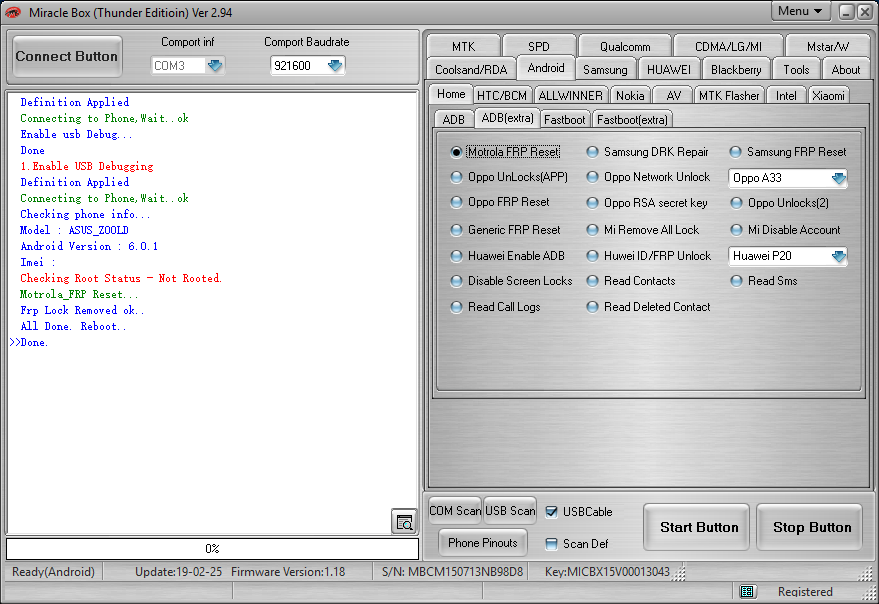Toggle the Scan Def checkbox
The width and height of the screenshot is (879, 604).
coord(552,543)
